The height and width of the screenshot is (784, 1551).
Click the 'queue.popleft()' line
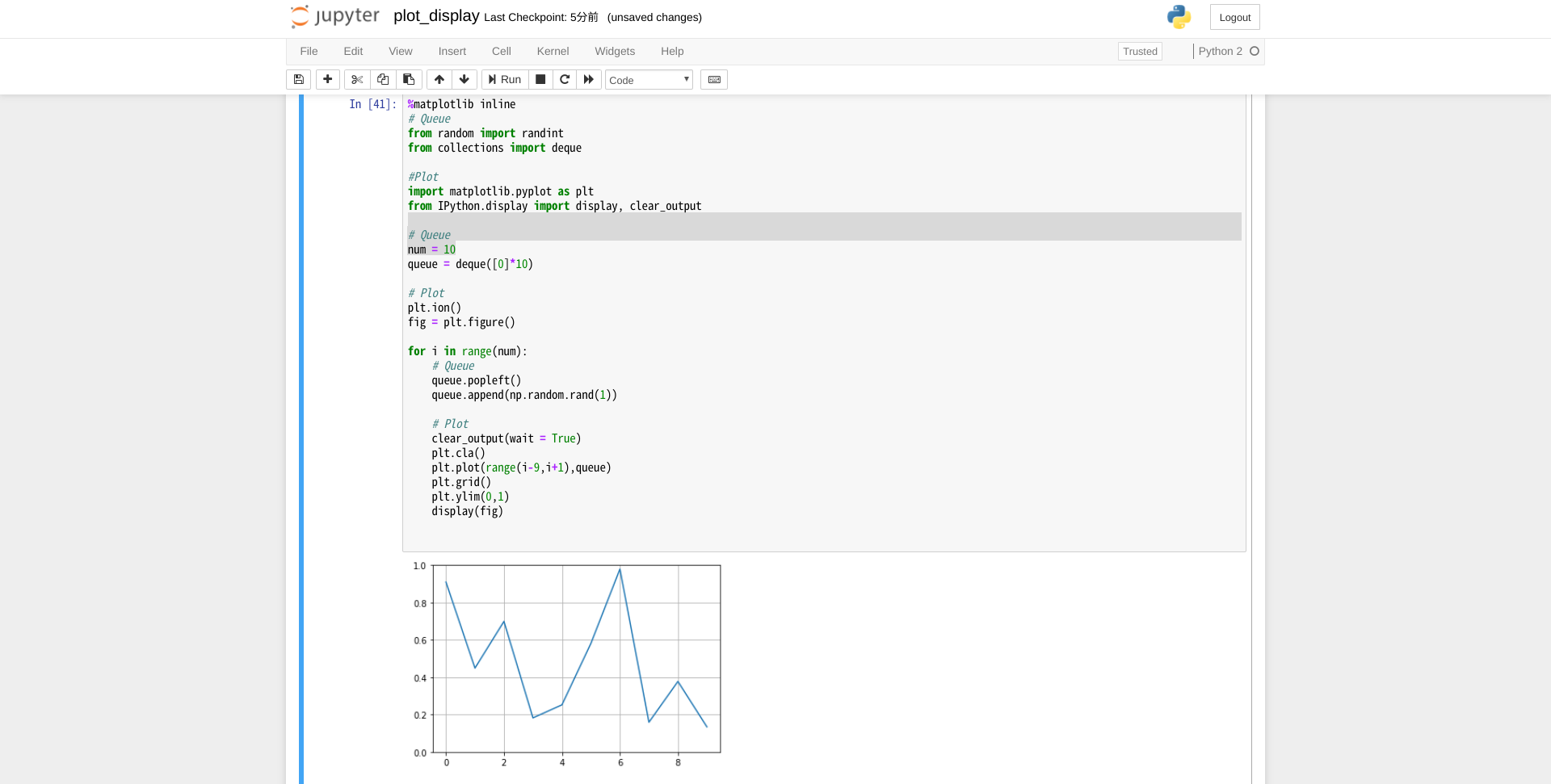pos(477,380)
